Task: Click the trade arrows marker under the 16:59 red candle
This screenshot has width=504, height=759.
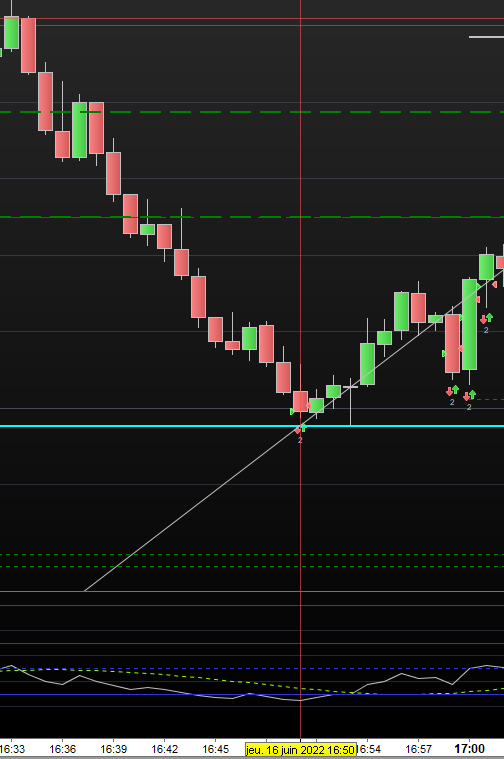Action: click(x=452, y=390)
